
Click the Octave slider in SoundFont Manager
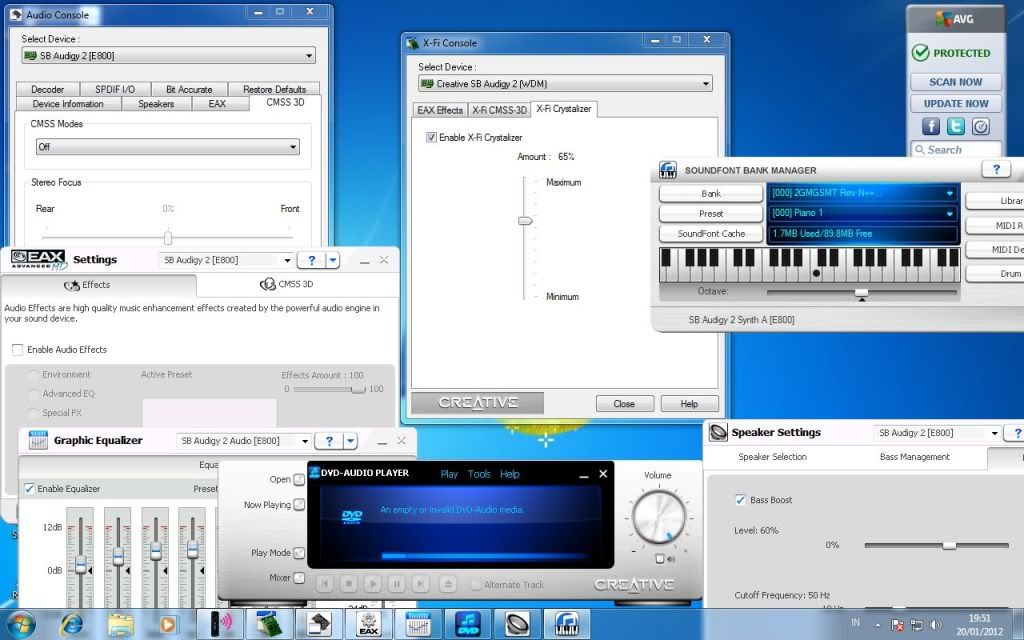[861, 293]
